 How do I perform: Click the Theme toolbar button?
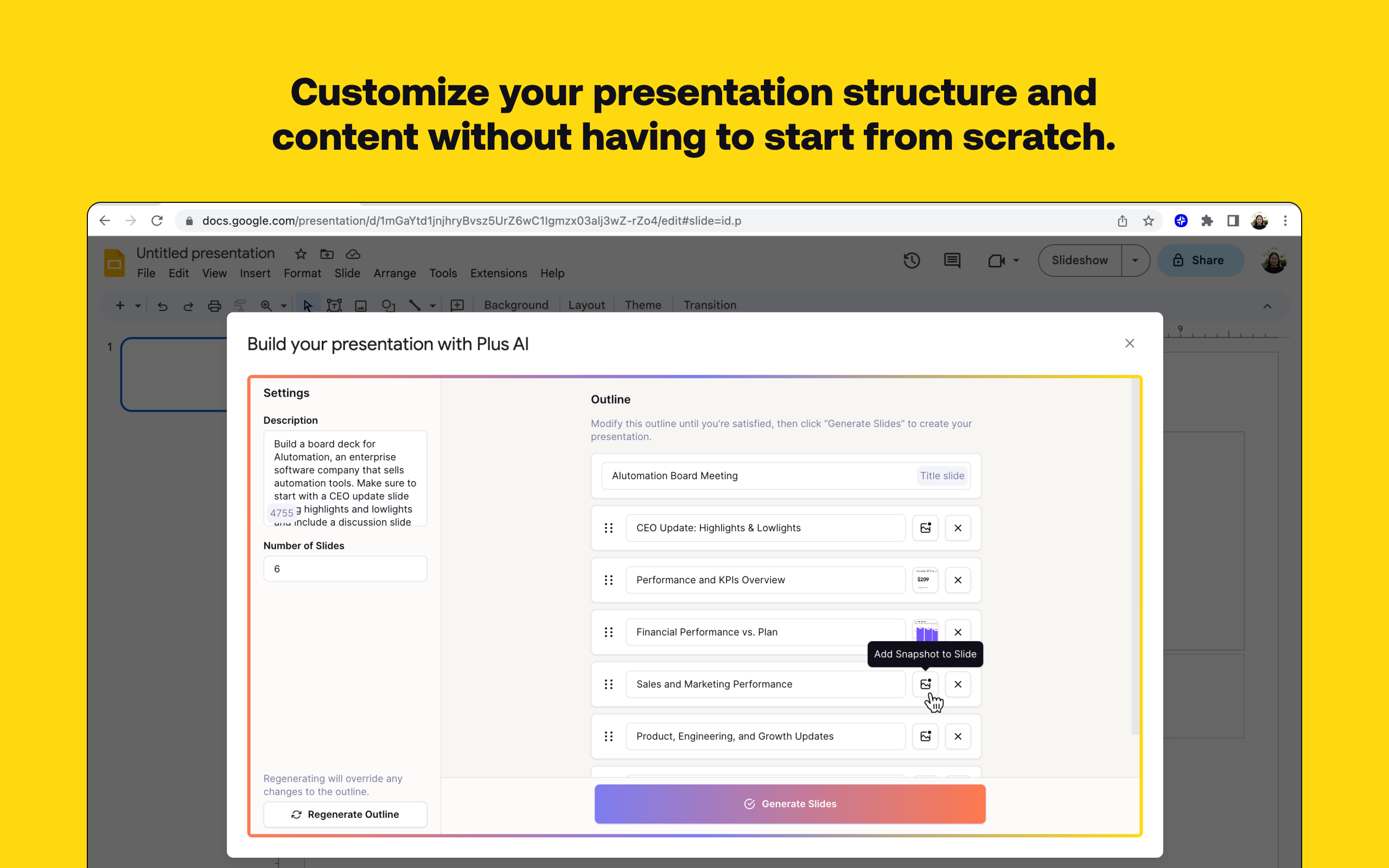coord(643,305)
